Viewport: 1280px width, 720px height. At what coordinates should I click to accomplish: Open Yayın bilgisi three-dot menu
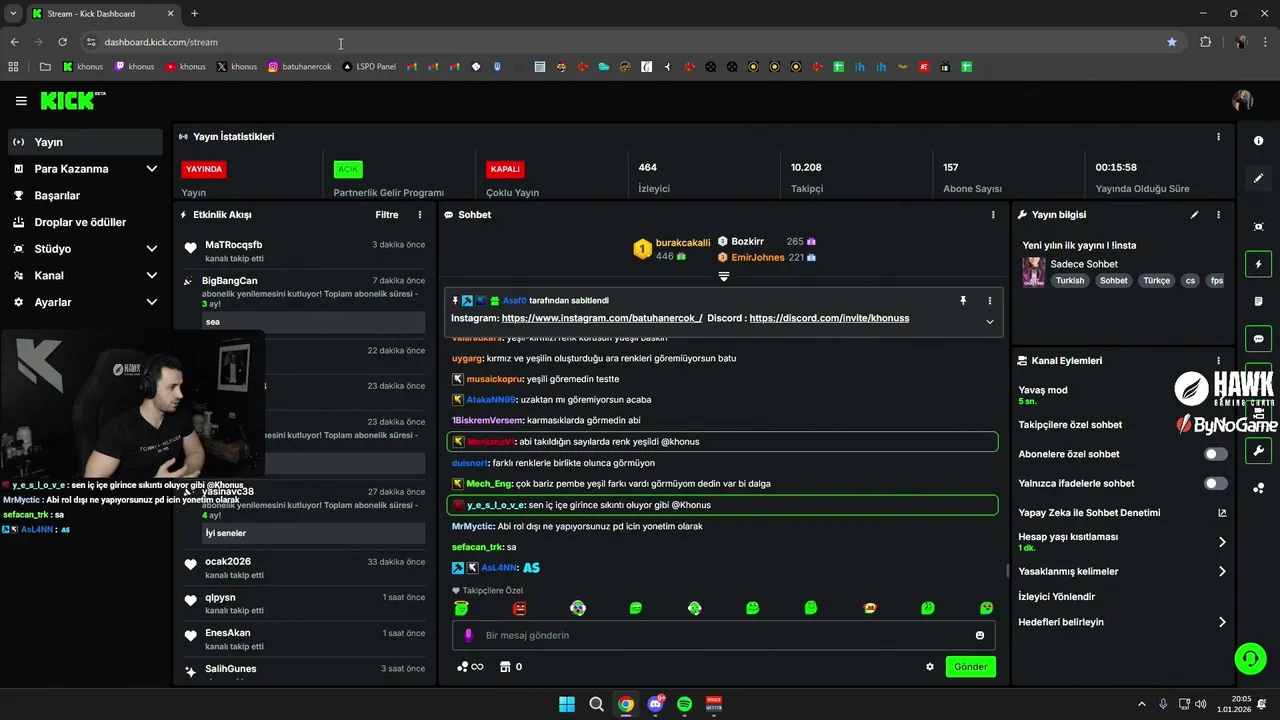point(1218,215)
